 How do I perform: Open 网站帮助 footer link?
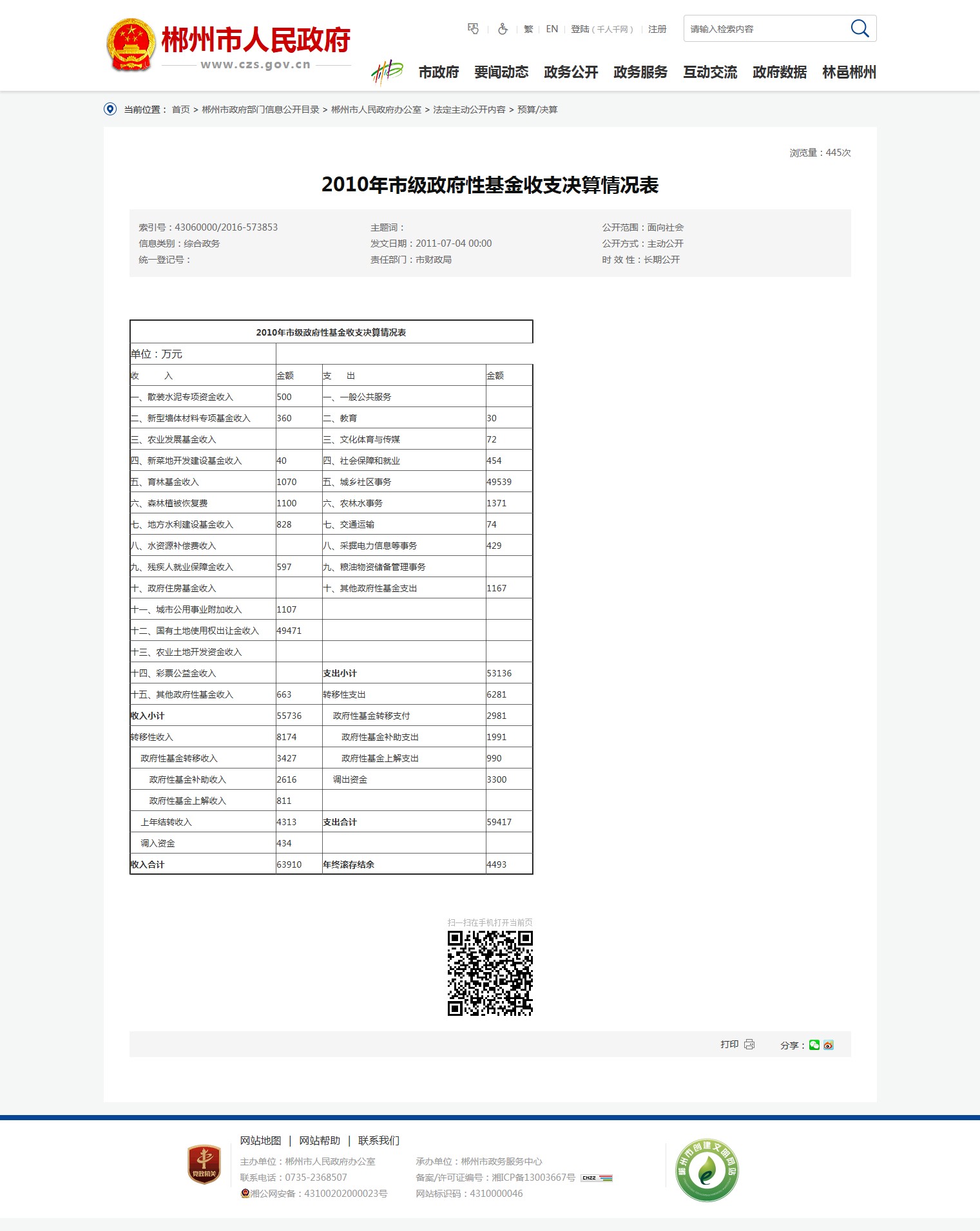[320, 1140]
